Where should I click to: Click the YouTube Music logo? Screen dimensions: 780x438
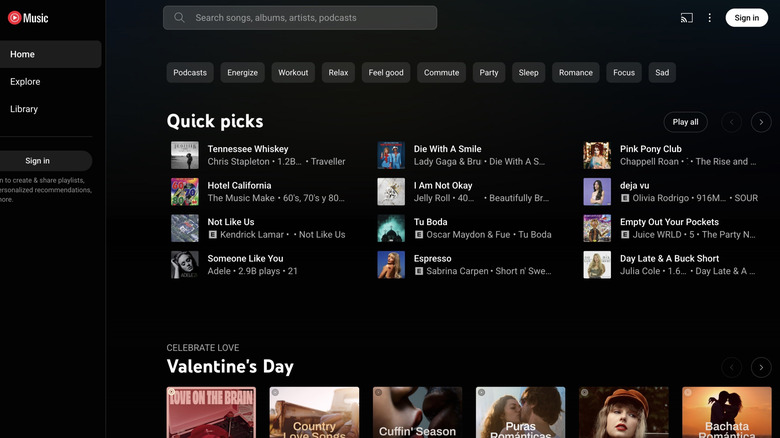28,17
